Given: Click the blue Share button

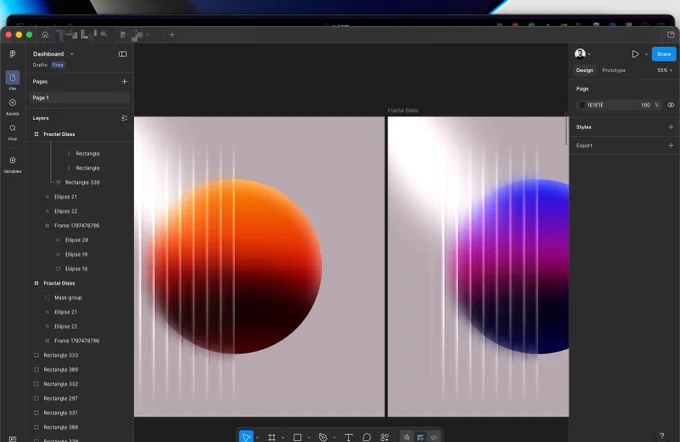Looking at the screenshot, I should pos(664,54).
